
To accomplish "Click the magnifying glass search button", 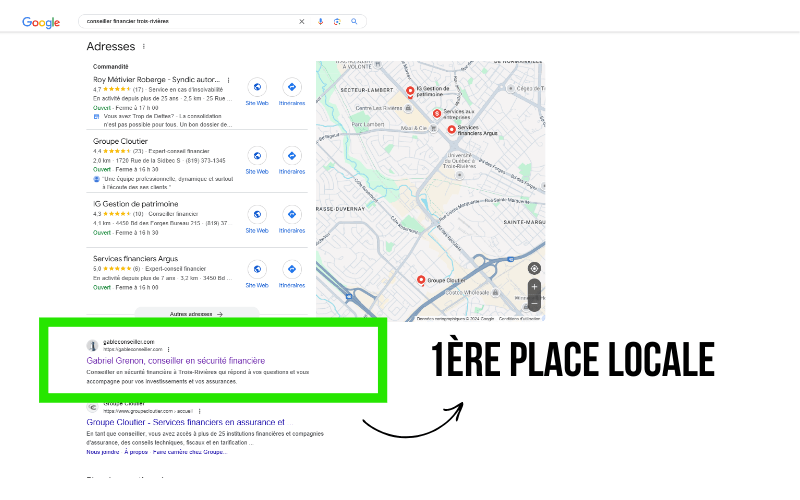I will [354, 21].
